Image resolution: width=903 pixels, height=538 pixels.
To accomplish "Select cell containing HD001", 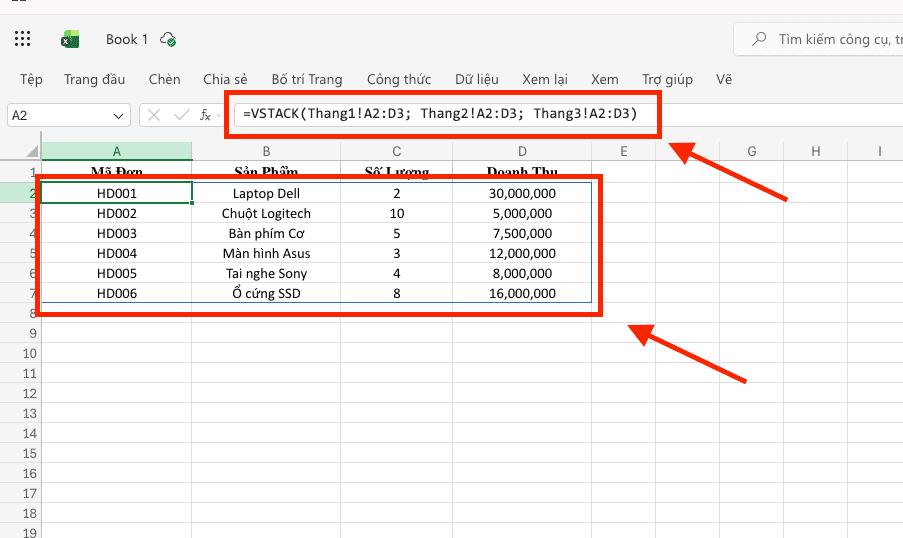I will click(117, 193).
